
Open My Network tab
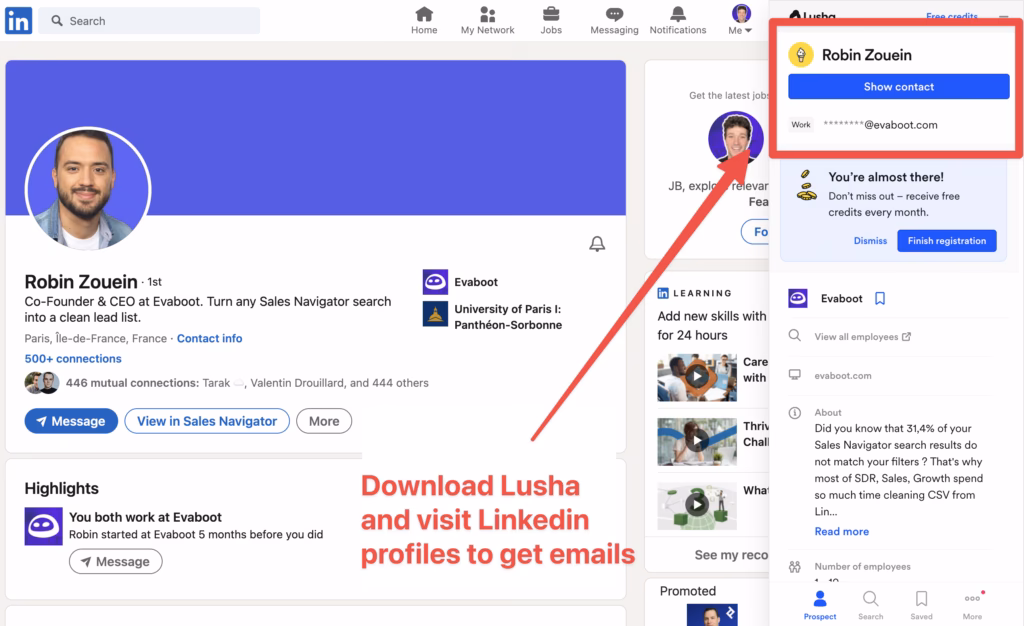point(487,20)
